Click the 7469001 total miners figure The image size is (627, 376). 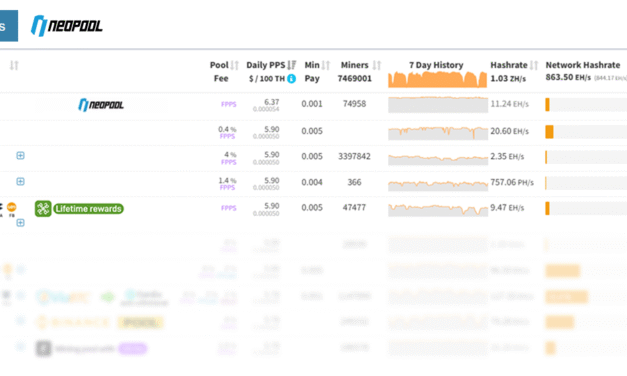[x=354, y=78]
